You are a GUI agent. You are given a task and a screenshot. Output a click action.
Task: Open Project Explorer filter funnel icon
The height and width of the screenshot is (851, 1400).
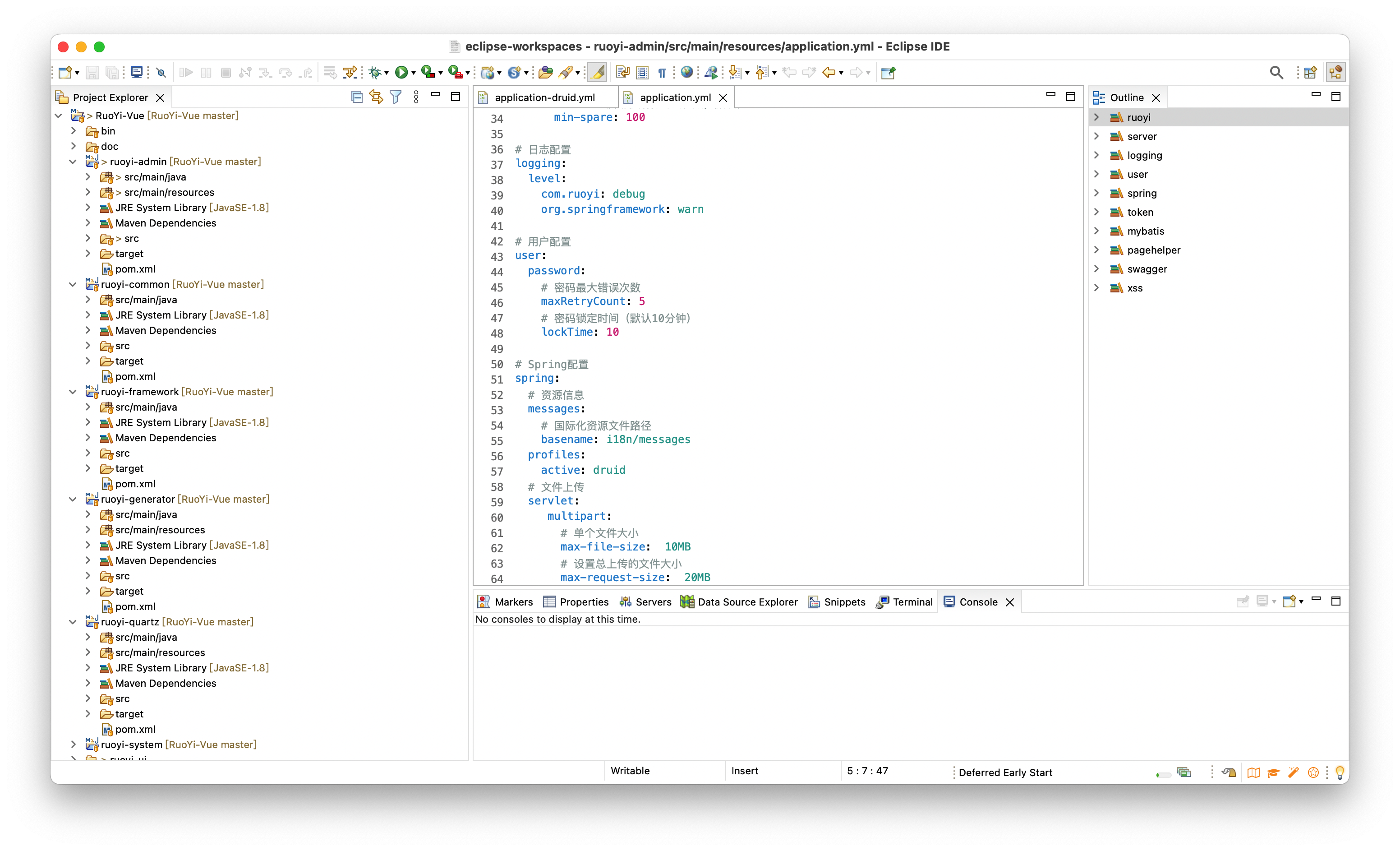[x=396, y=97]
